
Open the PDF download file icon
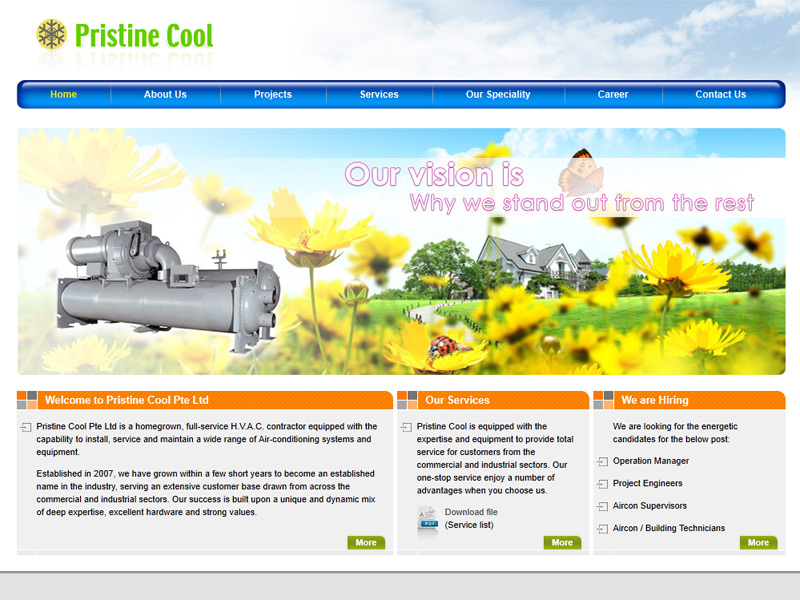428,520
